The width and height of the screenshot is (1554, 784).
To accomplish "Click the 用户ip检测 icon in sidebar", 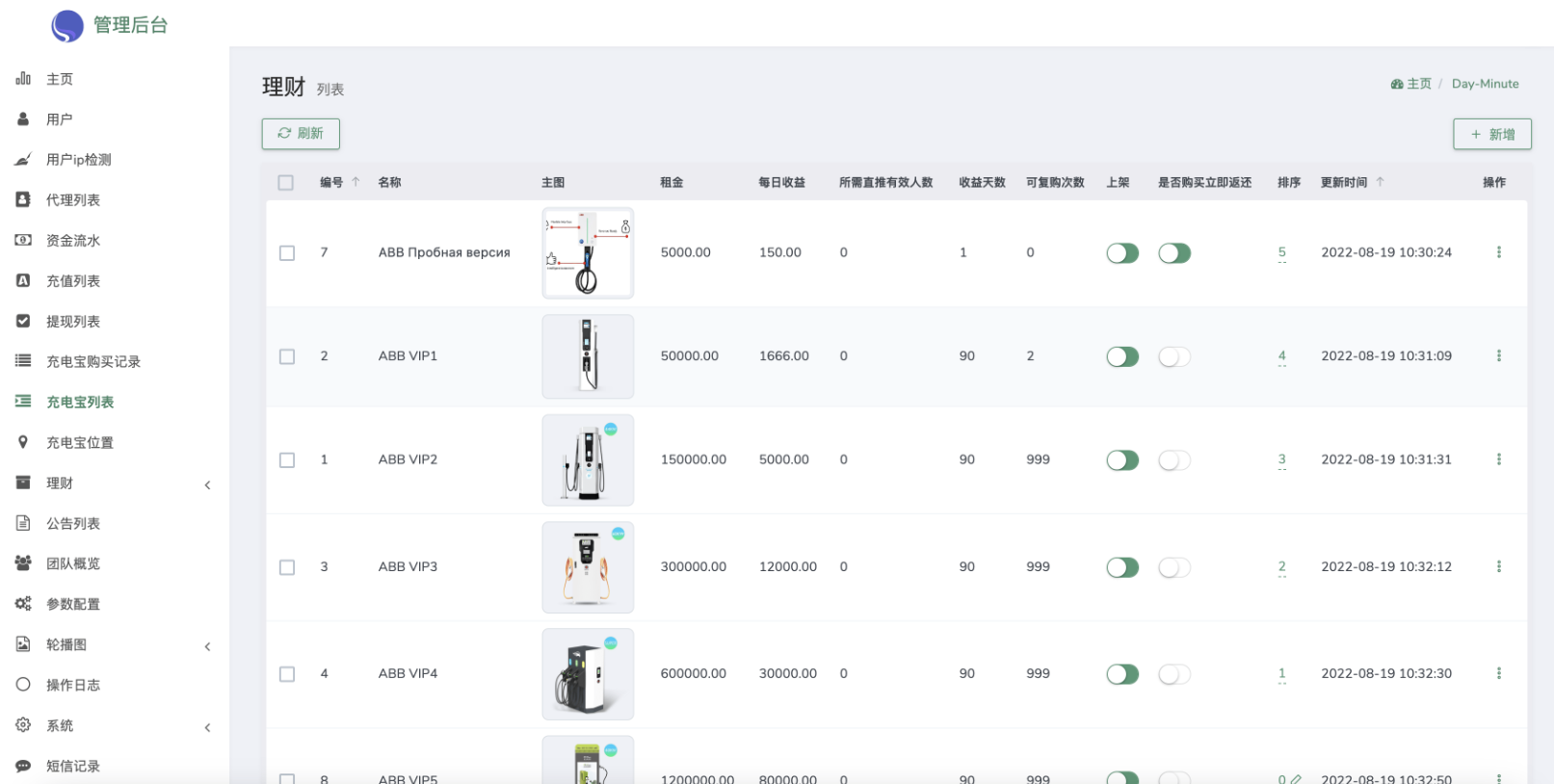I will coord(23,159).
